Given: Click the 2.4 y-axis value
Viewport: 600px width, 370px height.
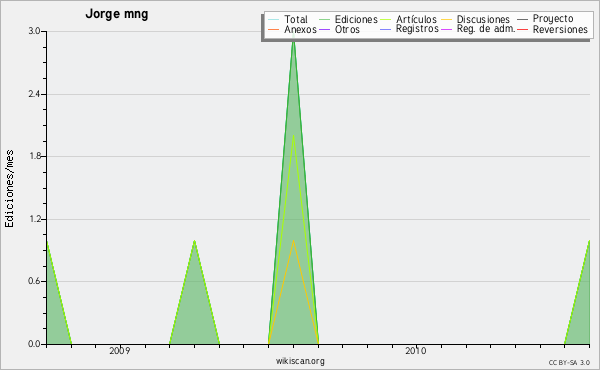Looking at the screenshot, I should 34,94.
